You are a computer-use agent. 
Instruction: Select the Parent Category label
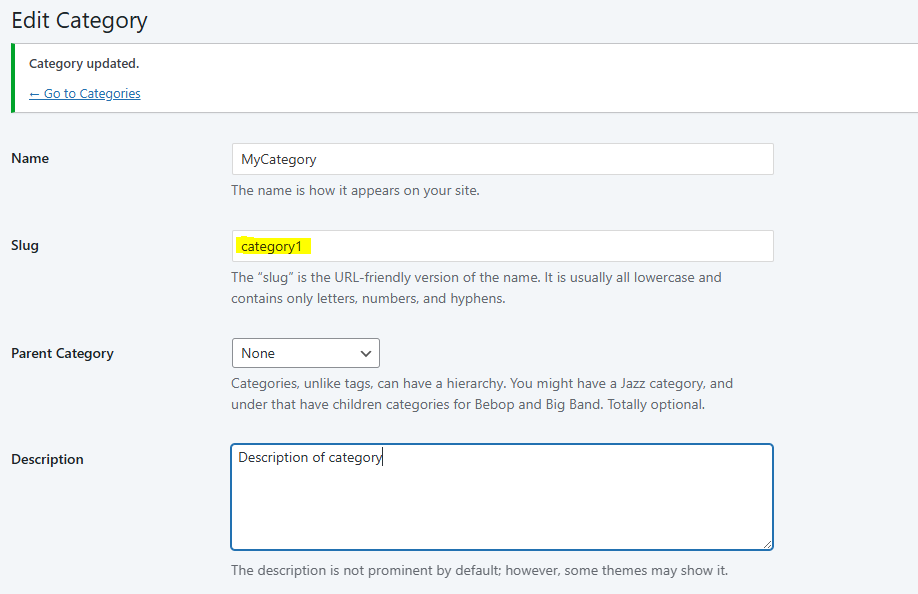pyautogui.click(x=62, y=354)
